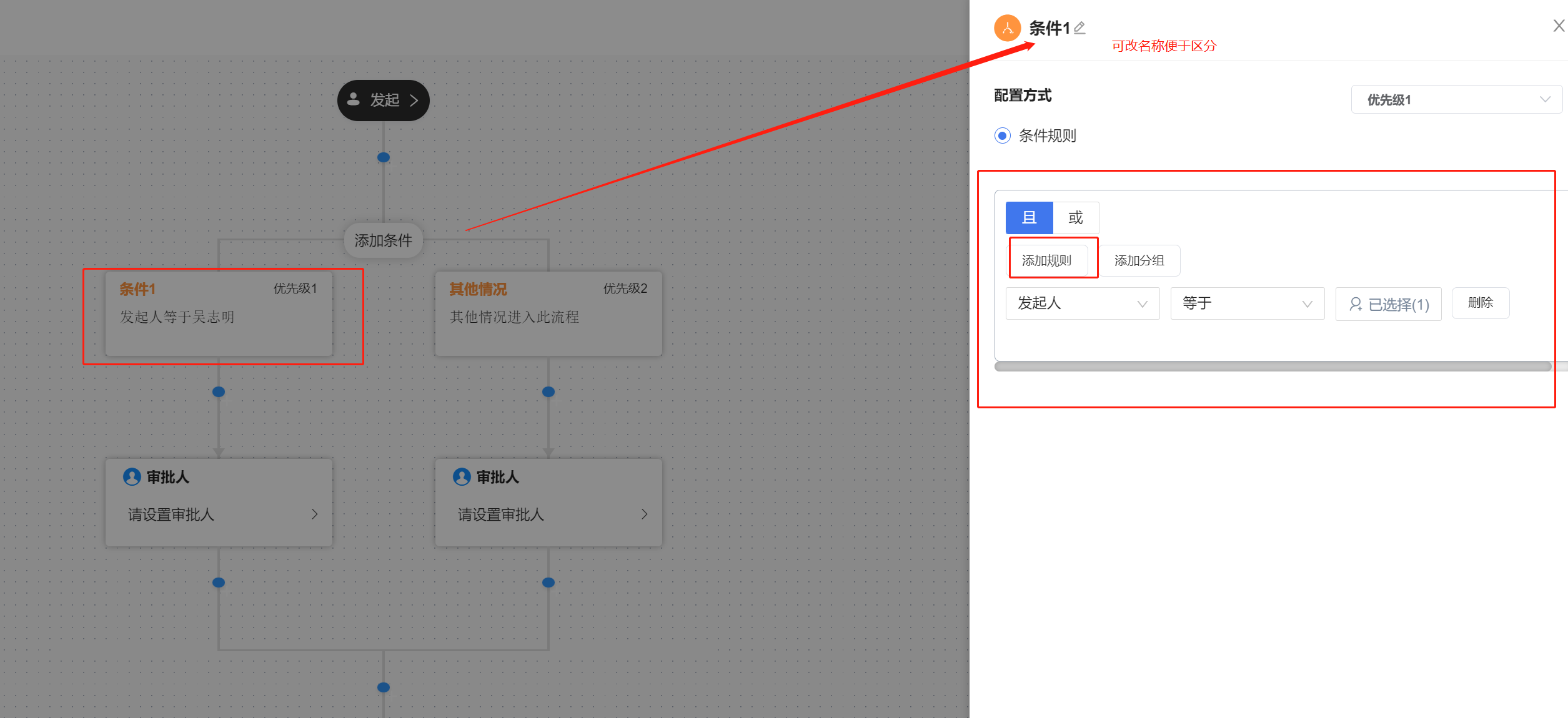Open the 等于 operator dropdown

(1248, 303)
